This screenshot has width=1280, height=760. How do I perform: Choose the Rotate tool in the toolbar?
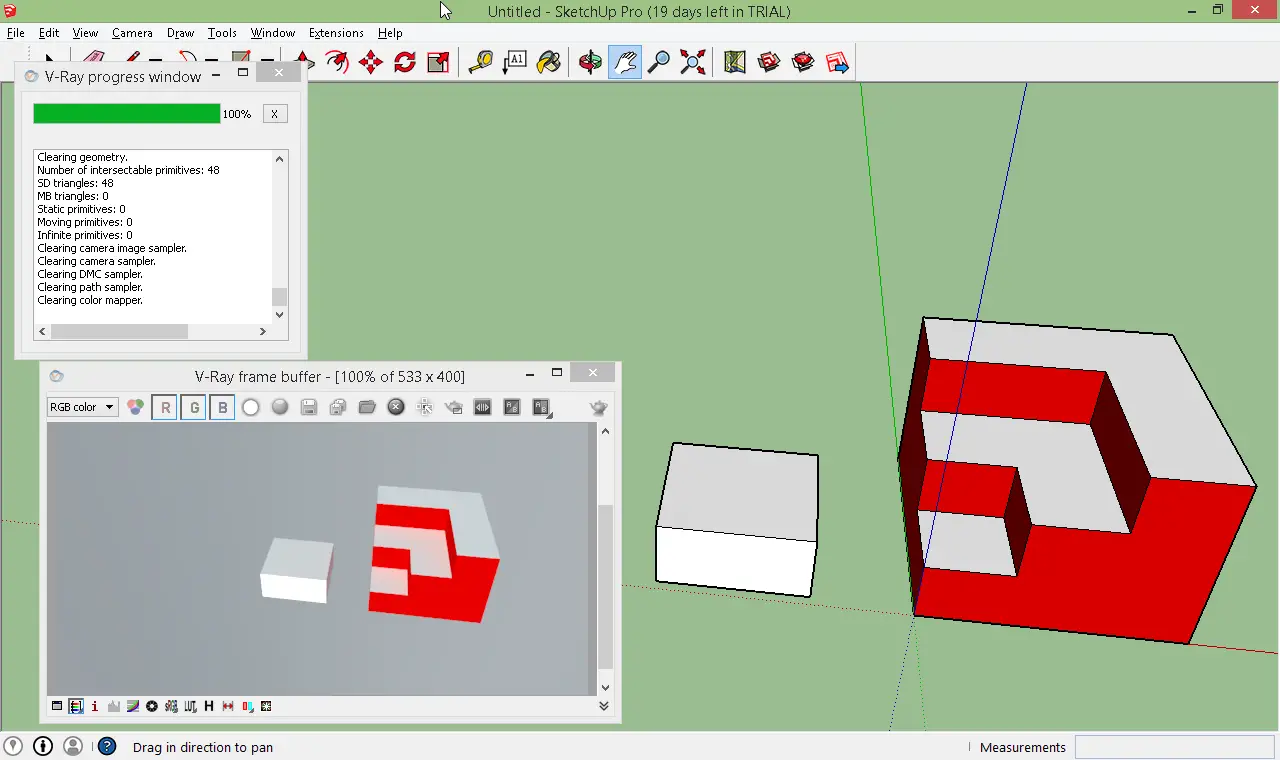click(x=404, y=63)
